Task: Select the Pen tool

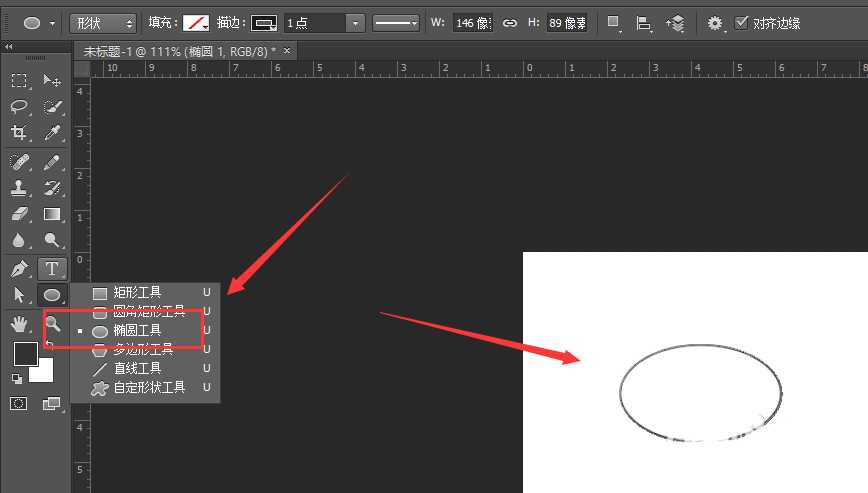Action: pyautogui.click(x=19, y=268)
